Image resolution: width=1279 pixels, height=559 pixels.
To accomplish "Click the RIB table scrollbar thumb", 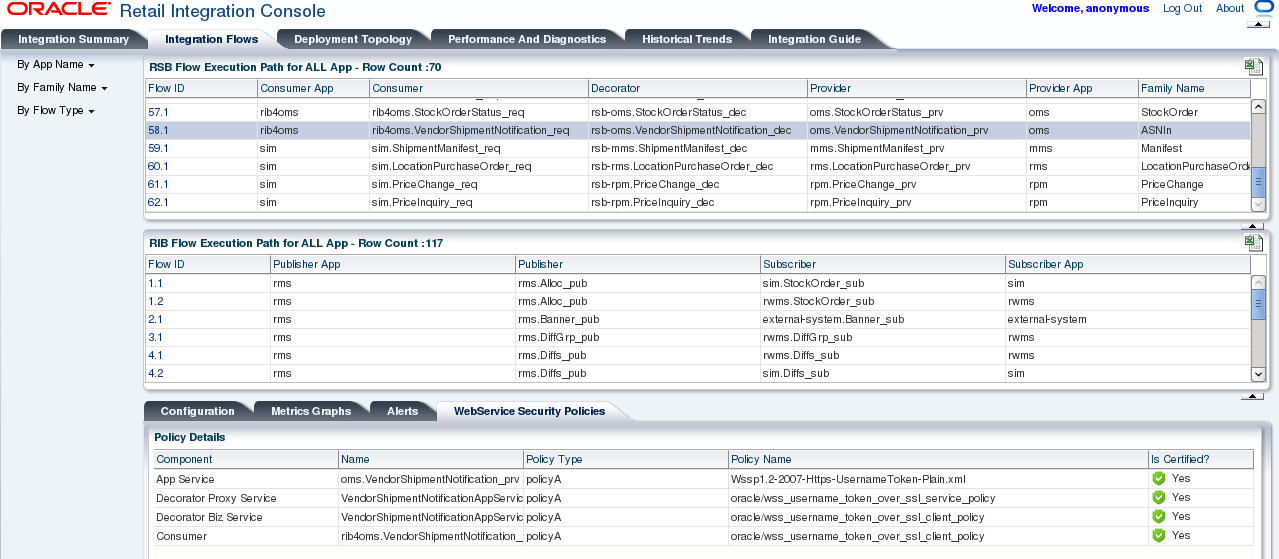I will click(x=1259, y=305).
